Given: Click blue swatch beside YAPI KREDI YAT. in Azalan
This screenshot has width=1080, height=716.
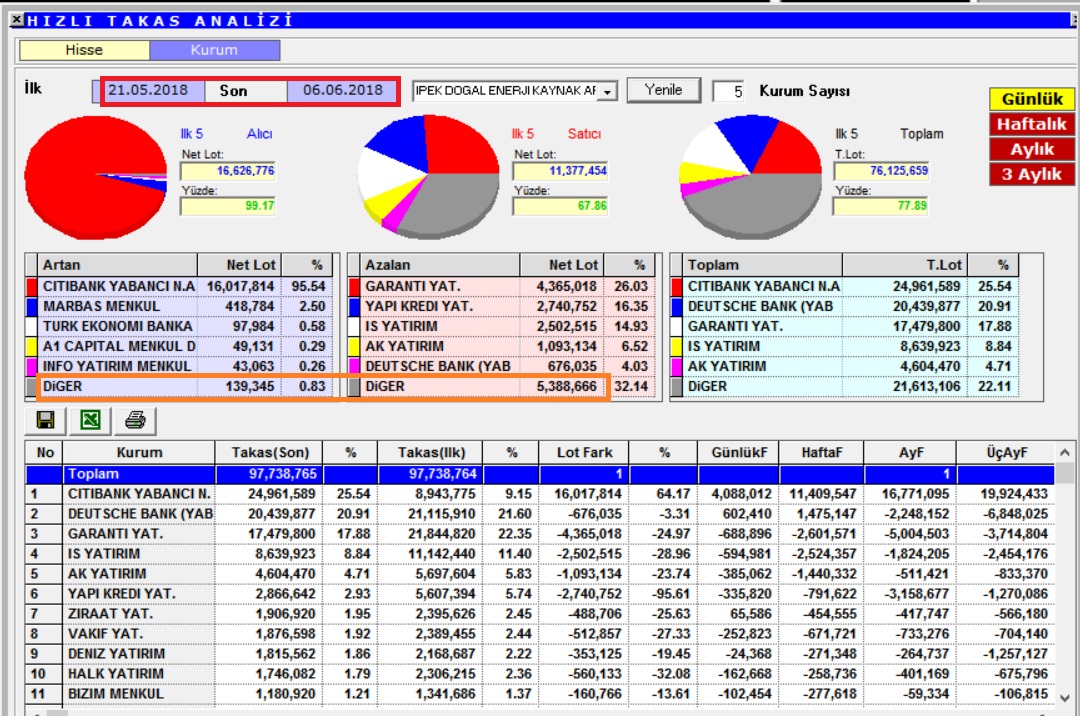Looking at the screenshot, I should 354,306.
